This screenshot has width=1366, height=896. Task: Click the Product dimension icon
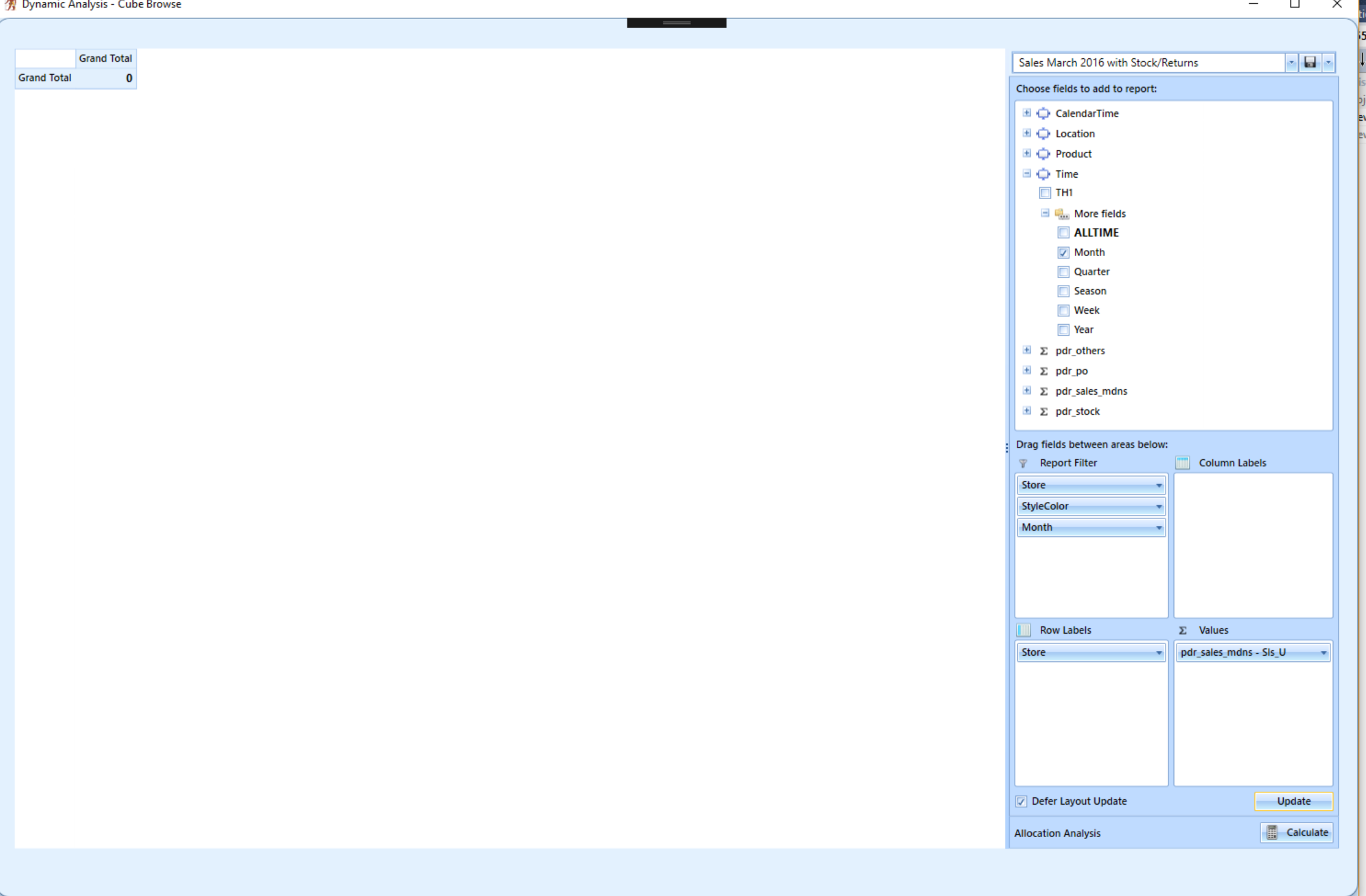(1043, 154)
